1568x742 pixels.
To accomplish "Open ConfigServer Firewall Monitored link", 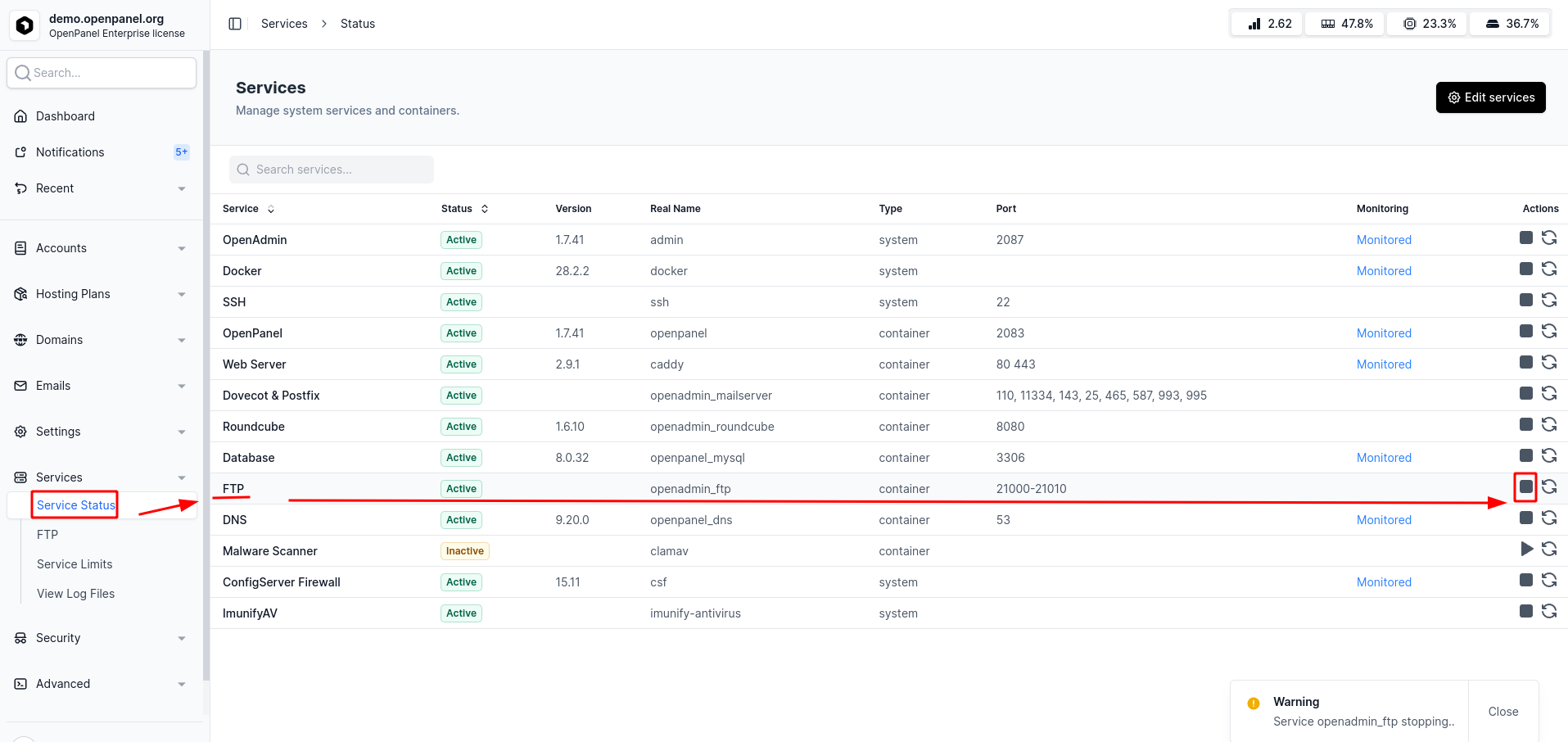I will coord(1384,582).
